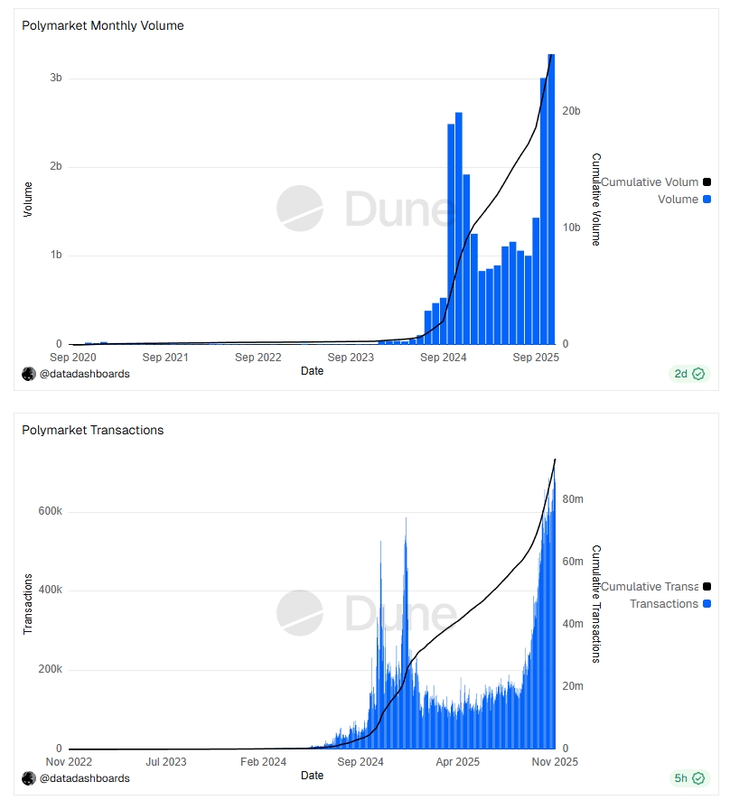The image size is (730, 800).
Task: Select the tallest rightmost bar in Monthly Volume
Action: point(551,200)
